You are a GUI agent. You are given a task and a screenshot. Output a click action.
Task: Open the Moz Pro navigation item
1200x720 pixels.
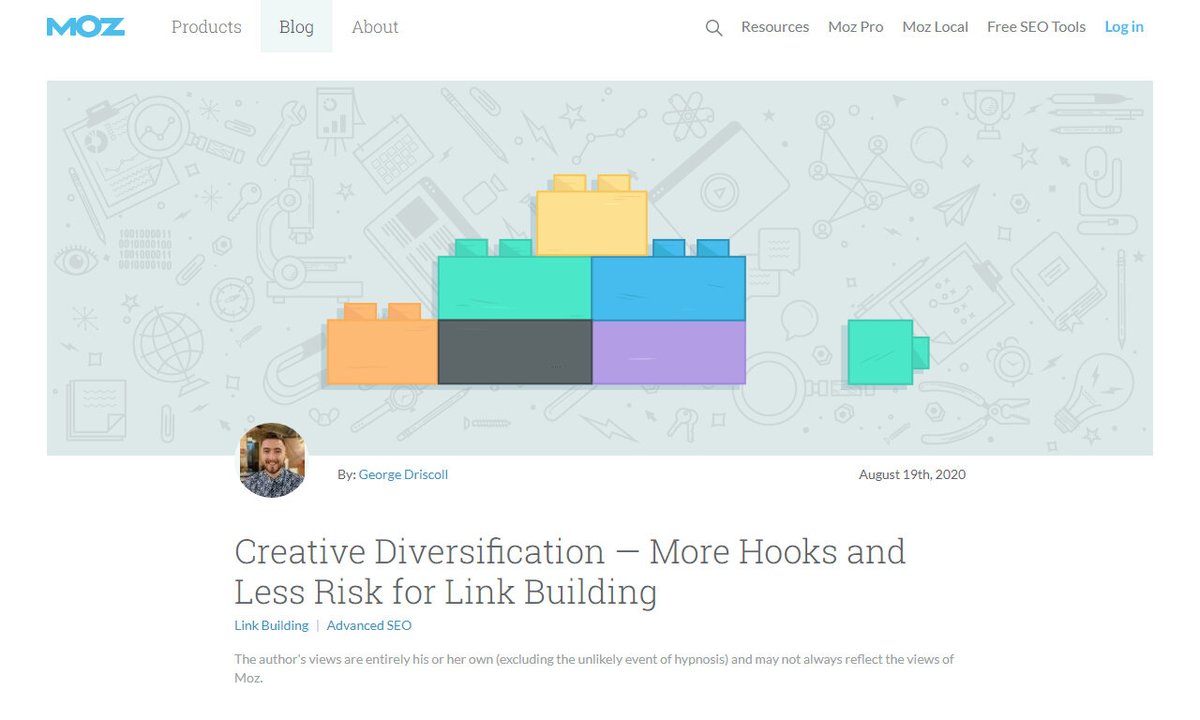[x=855, y=27]
